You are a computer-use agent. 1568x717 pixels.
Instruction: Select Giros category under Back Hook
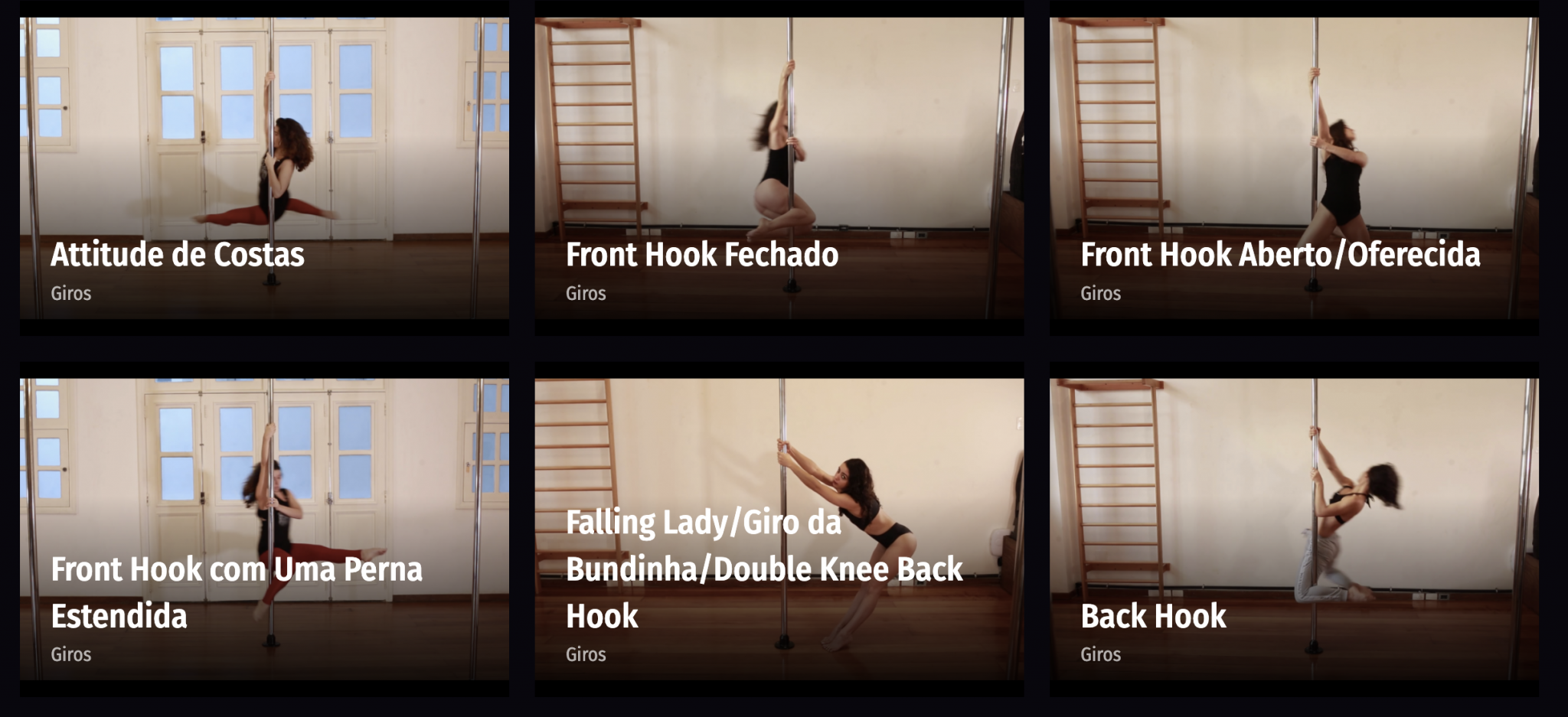(x=1100, y=655)
